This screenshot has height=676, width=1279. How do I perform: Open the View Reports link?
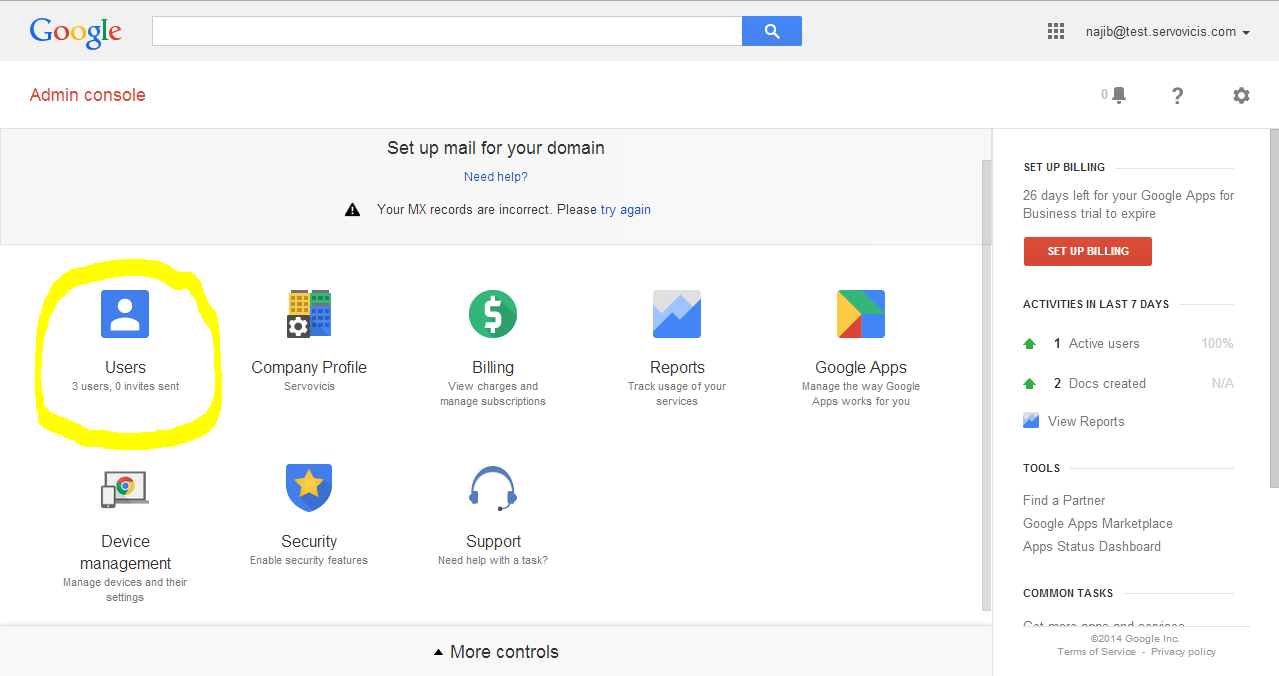click(1086, 421)
